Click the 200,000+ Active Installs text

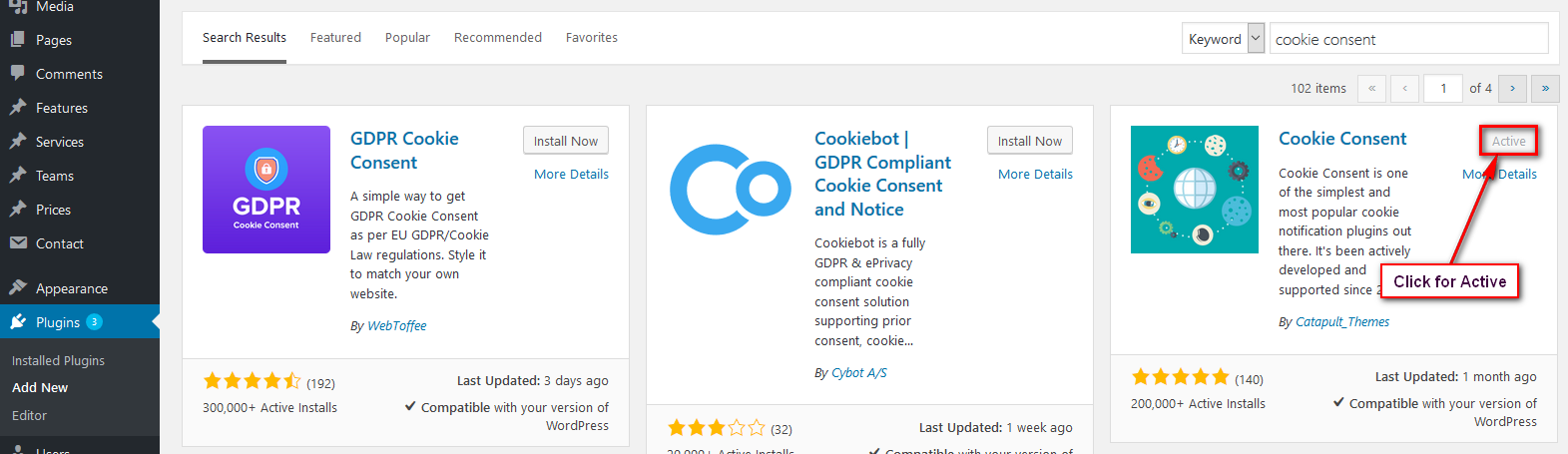coord(1198,403)
